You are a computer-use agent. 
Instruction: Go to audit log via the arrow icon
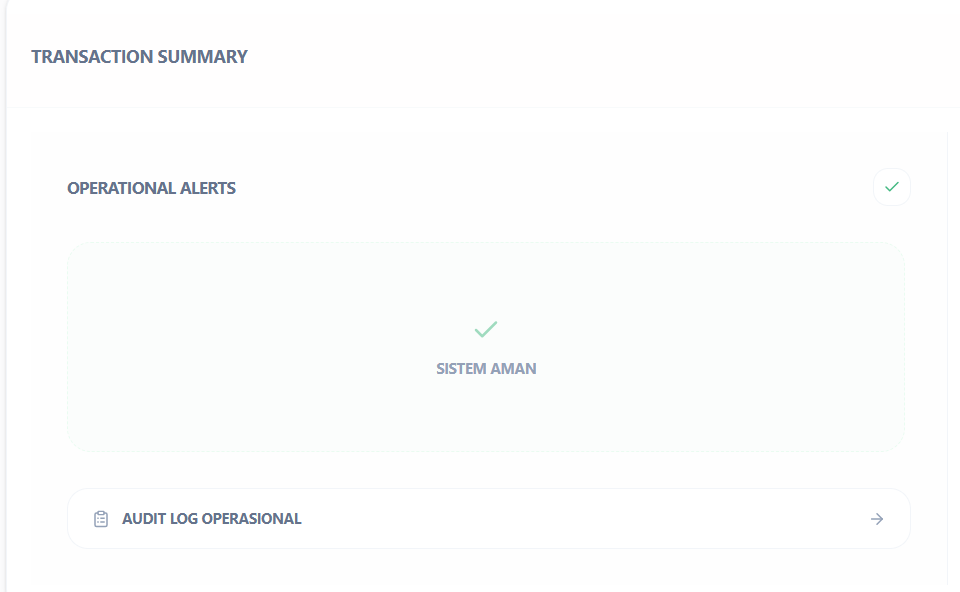tap(877, 519)
